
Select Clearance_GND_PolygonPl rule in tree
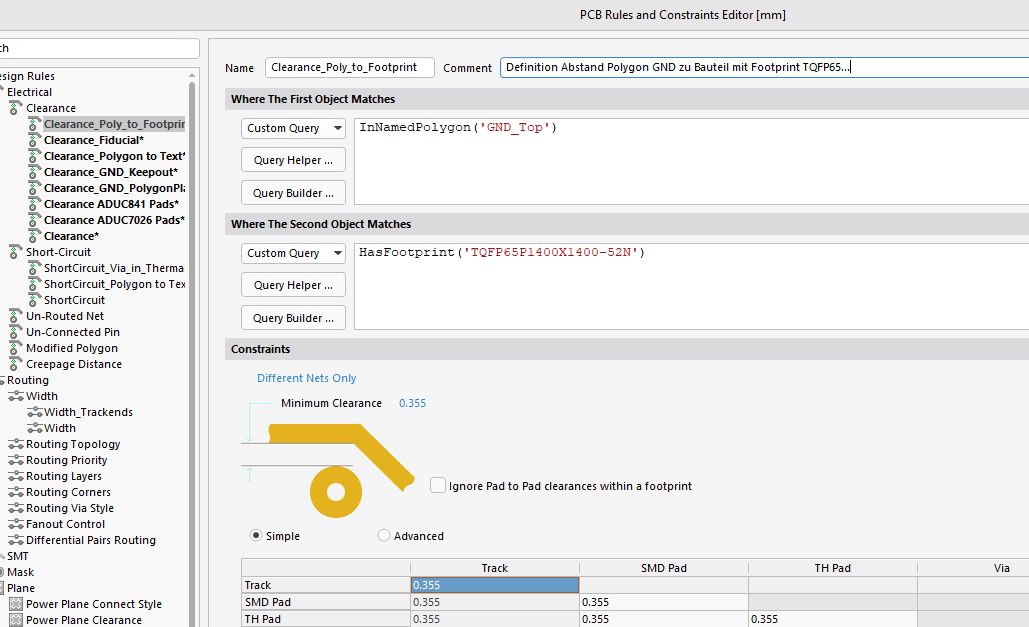pos(114,188)
